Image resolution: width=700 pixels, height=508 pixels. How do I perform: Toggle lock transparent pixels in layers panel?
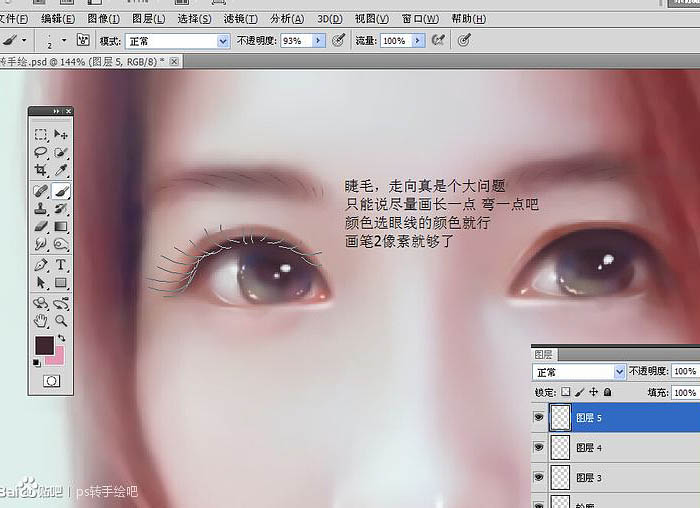[565, 393]
